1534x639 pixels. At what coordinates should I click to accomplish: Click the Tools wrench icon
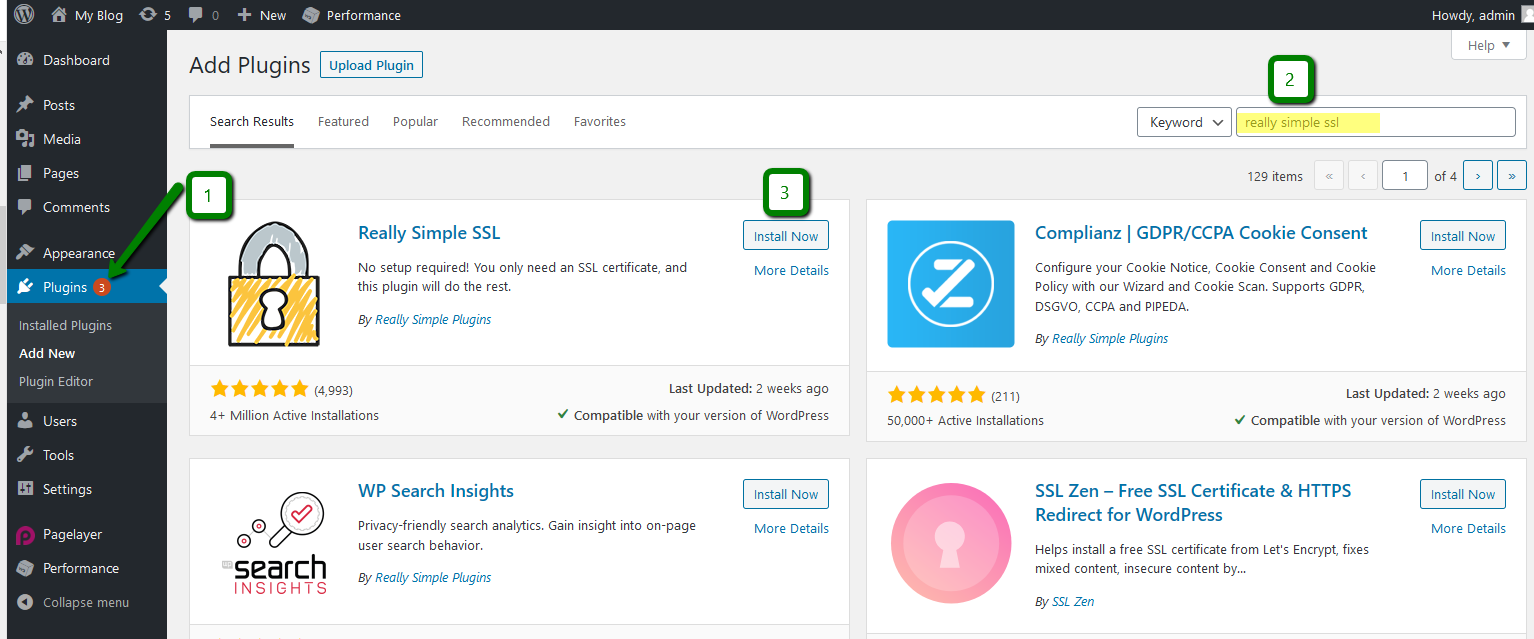point(25,455)
